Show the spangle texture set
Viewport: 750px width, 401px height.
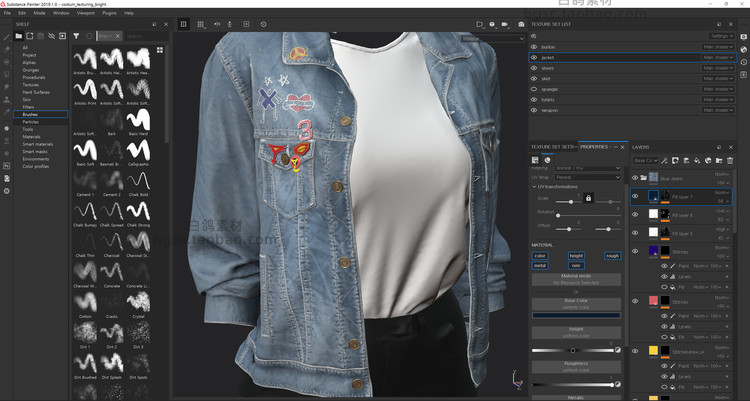pos(534,89)
